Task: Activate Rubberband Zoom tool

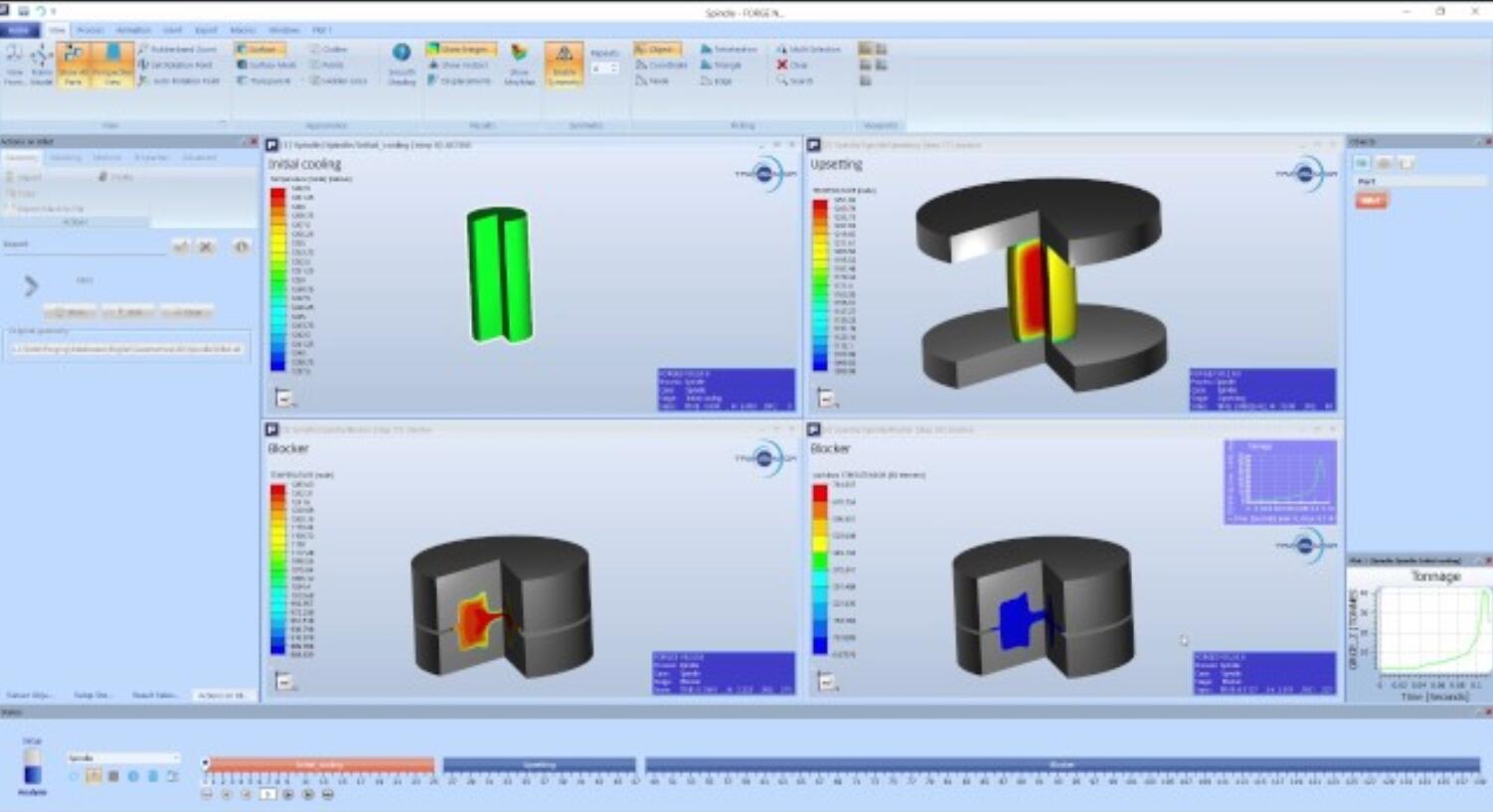Action: click(x=178, y=49)
